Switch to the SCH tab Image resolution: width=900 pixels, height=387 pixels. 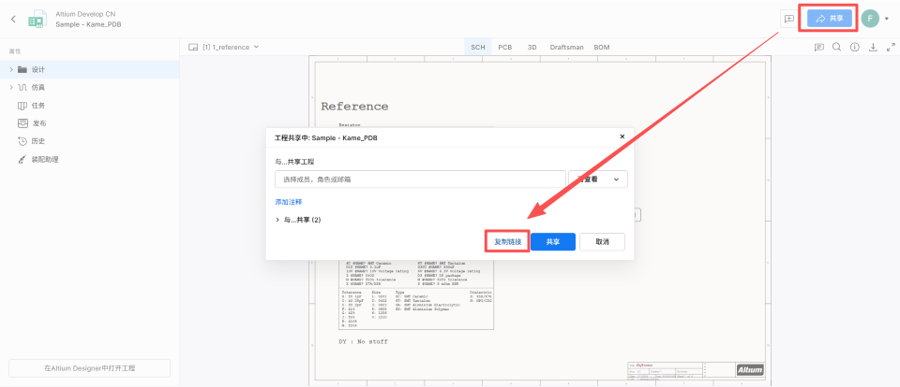(478, 47)
